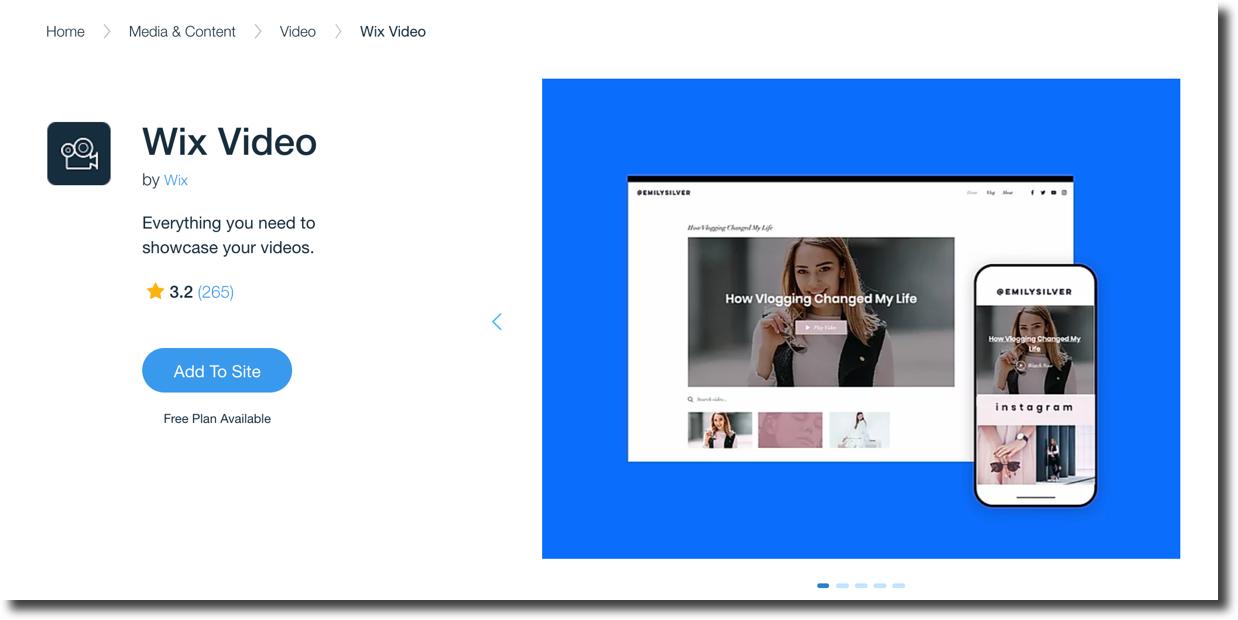Jump to the fifth carousel slide dot
The width and height of the screenshot is (1238, 620).
pyautogui.click(x=899, y=585)
